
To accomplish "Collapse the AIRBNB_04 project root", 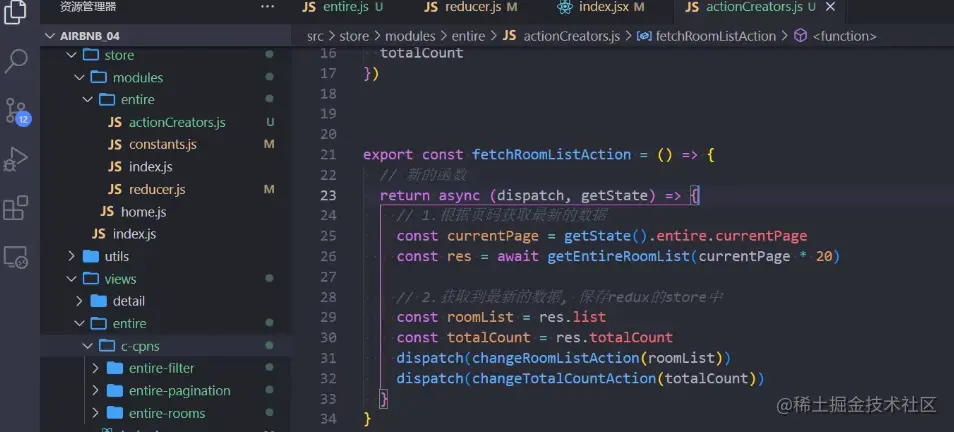I will [x=50, y=36].
